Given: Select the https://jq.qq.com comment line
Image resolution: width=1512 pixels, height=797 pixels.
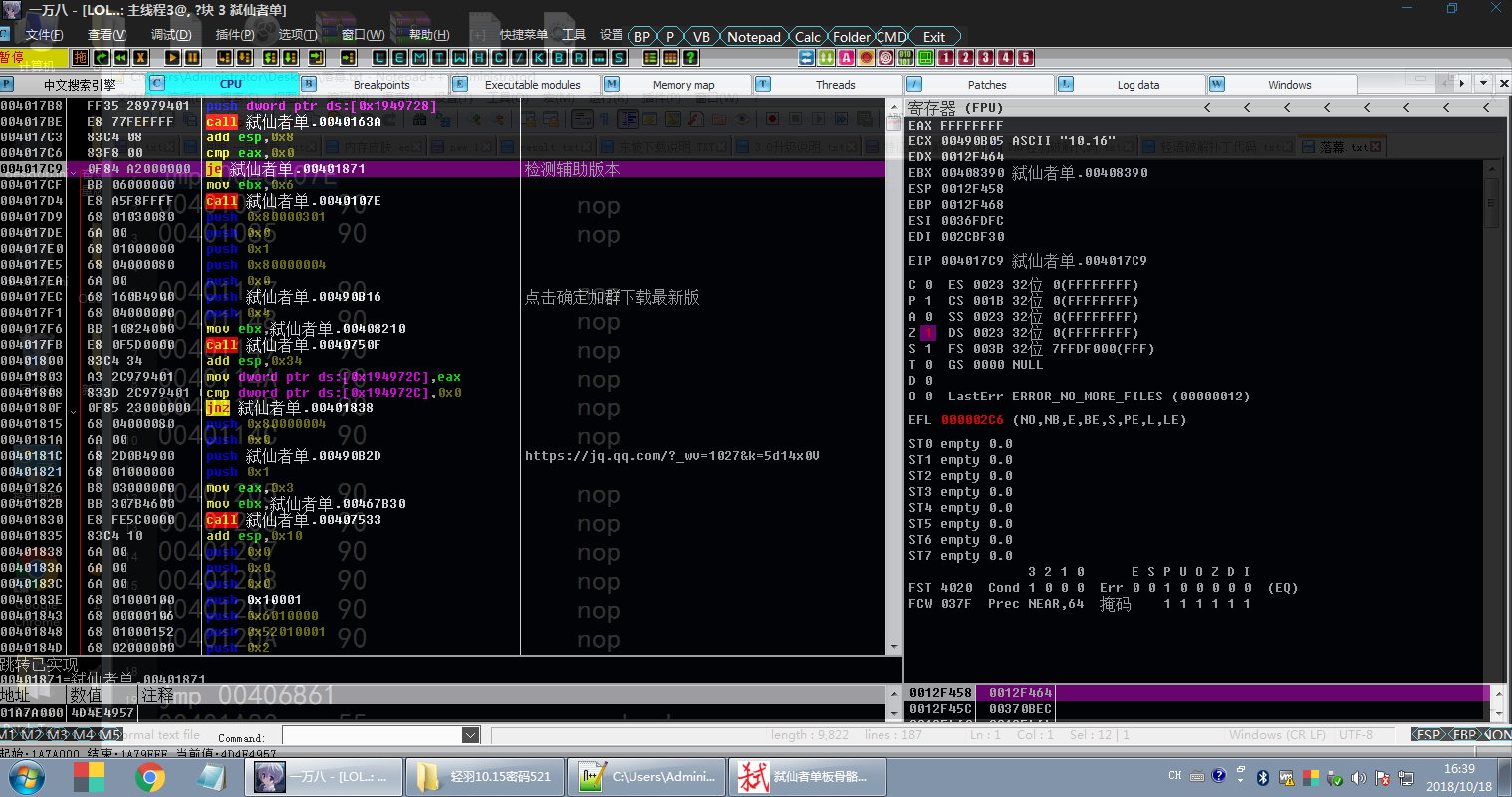Looking at the screenshot, I should [671, 456].
